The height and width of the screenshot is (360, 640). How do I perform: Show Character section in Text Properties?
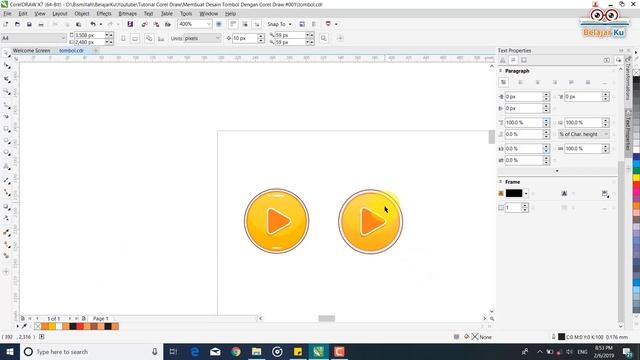(x=503, y=60)
